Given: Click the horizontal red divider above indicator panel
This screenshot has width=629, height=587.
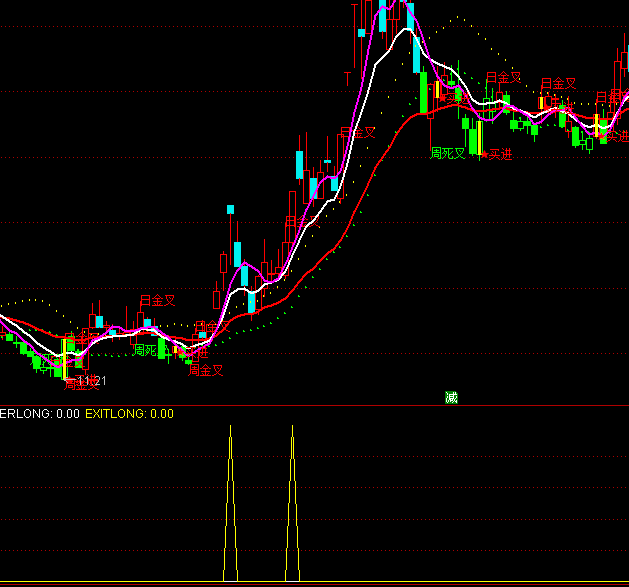Looking at the screenshot, I should point(314,405).
